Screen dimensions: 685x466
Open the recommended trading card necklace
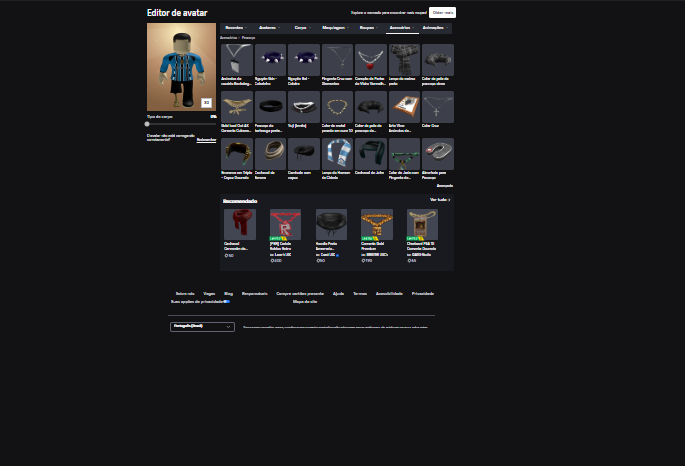point(422,224)
